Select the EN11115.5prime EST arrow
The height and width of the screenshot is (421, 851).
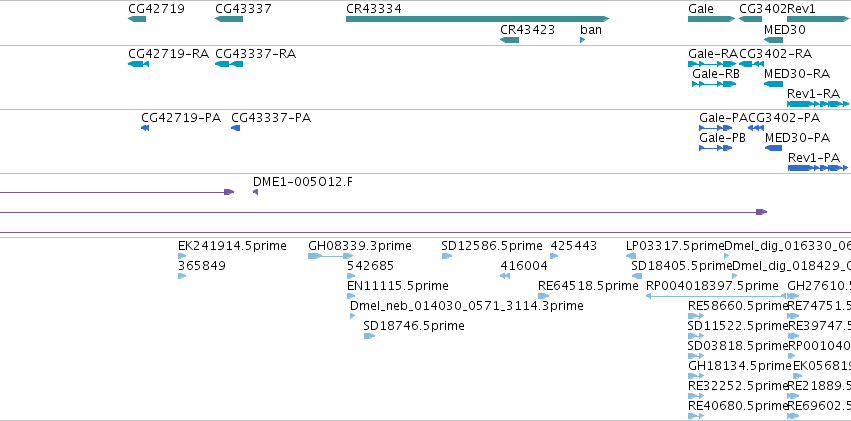pos(351,296)
